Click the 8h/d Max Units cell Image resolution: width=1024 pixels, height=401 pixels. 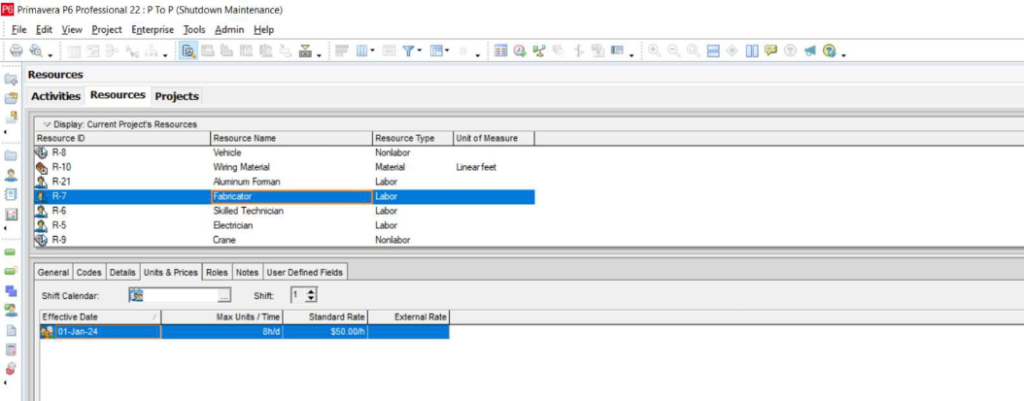[222, 332]
